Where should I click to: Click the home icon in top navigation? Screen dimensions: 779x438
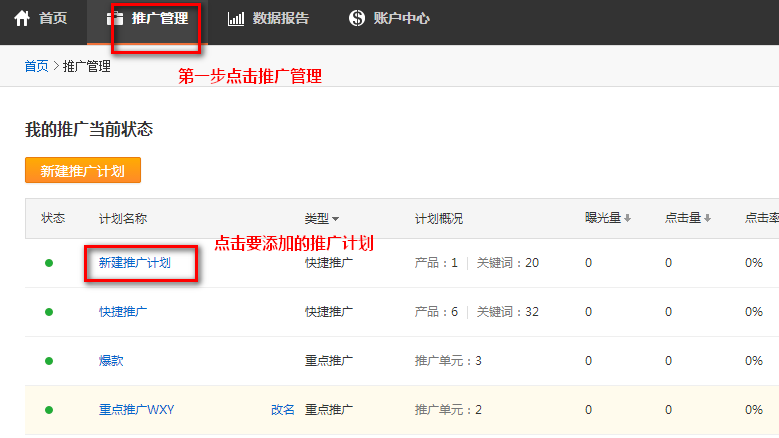(22, 18)
